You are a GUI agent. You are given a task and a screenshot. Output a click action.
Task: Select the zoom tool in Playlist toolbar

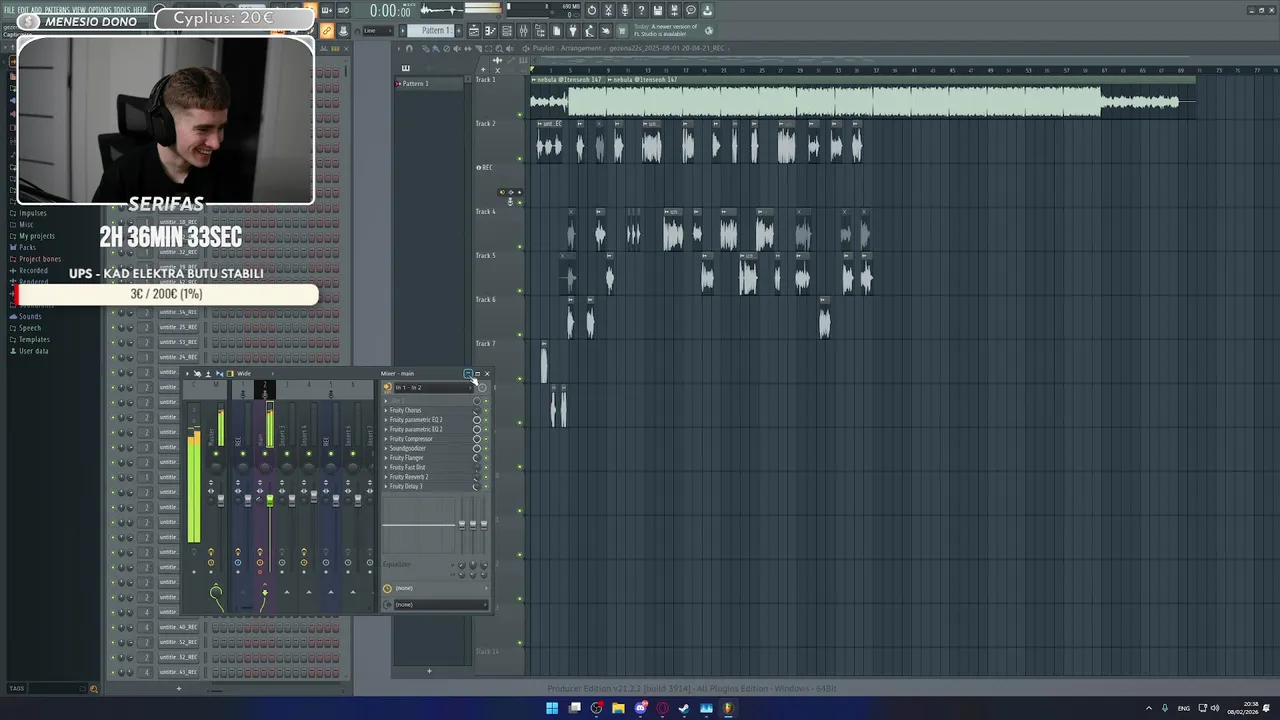[499, 48]
